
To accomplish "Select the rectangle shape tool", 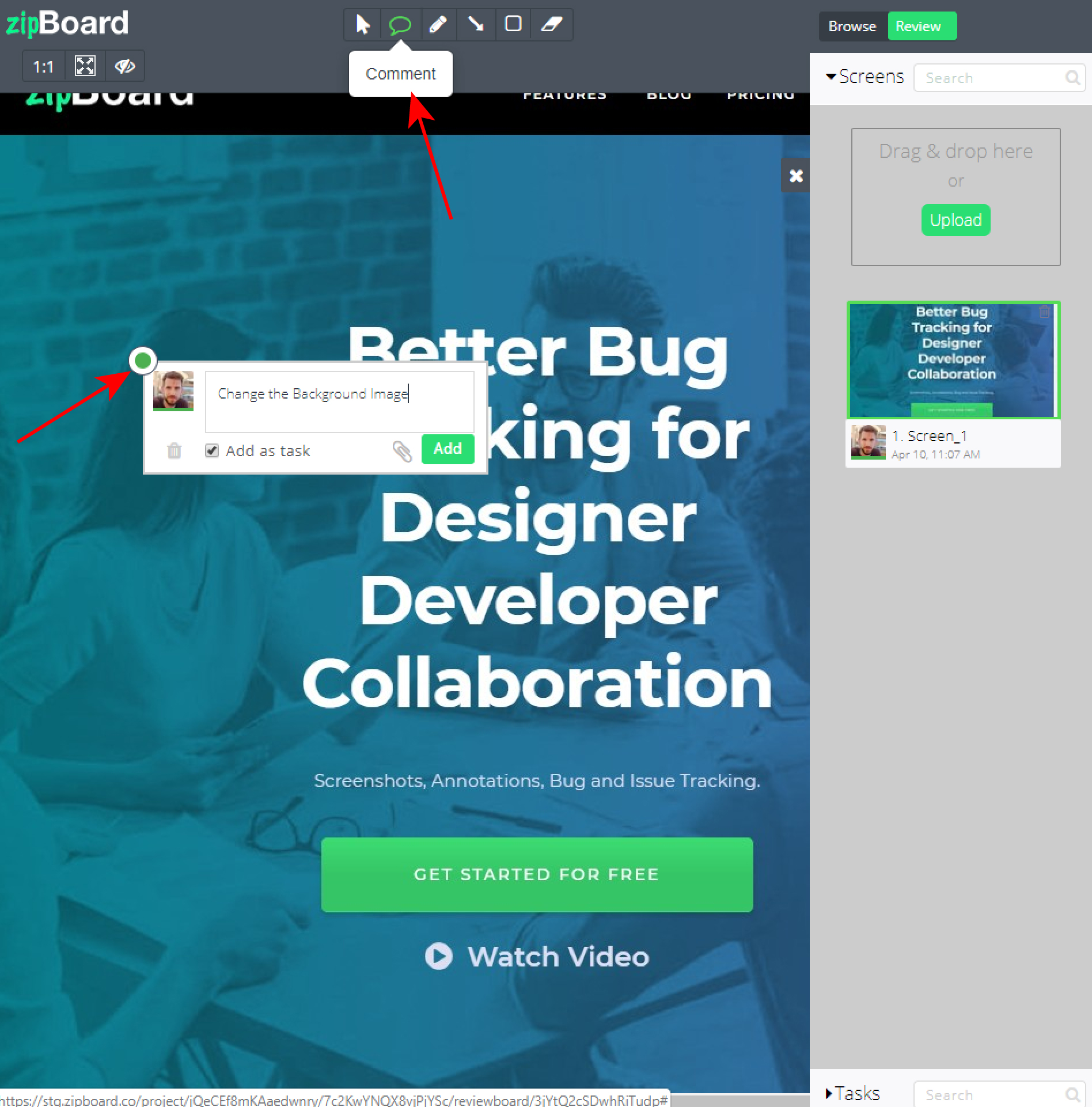I will click(x=513, y=25).
